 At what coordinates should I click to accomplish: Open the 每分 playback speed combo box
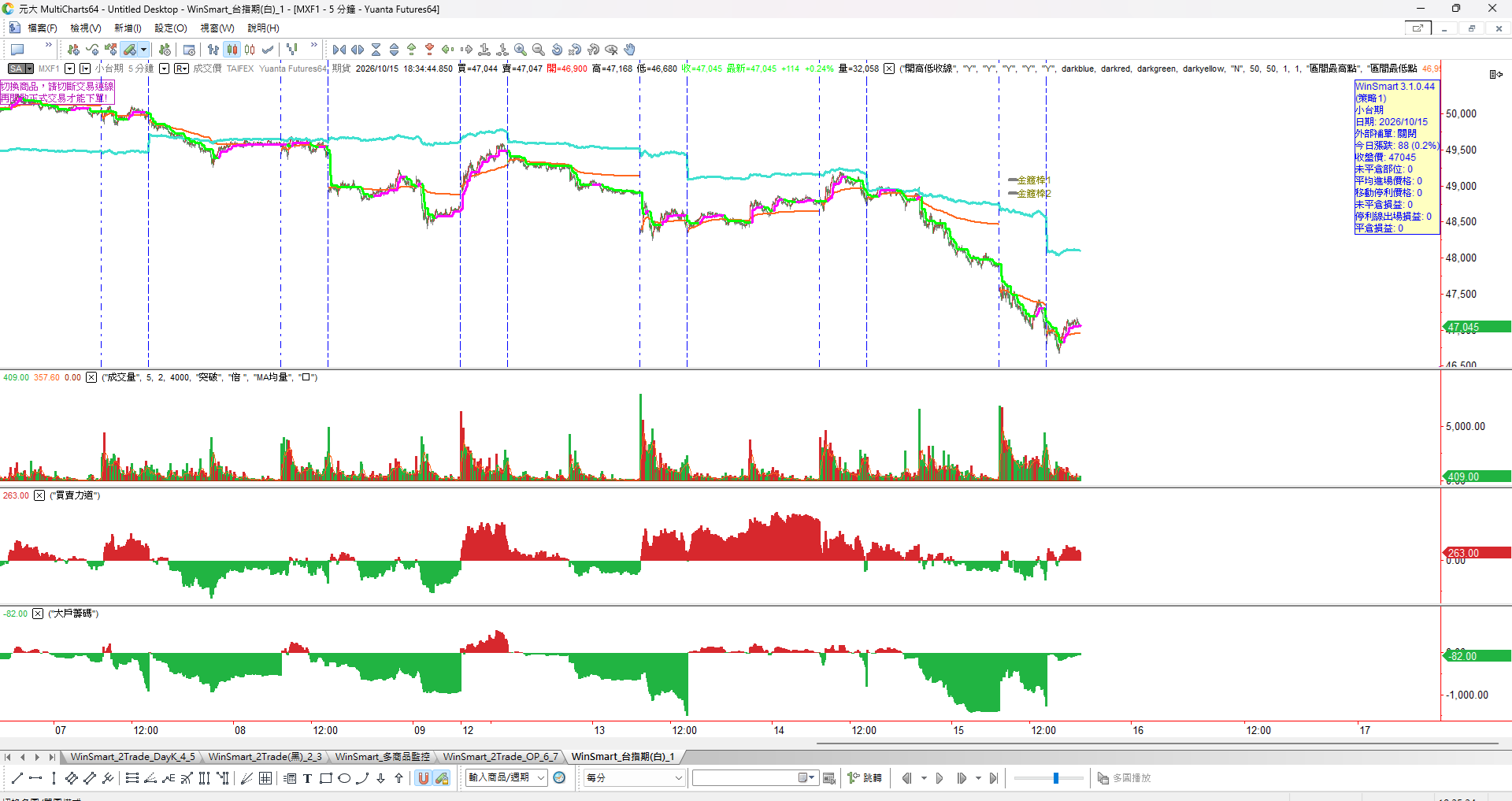coord(635,778)
